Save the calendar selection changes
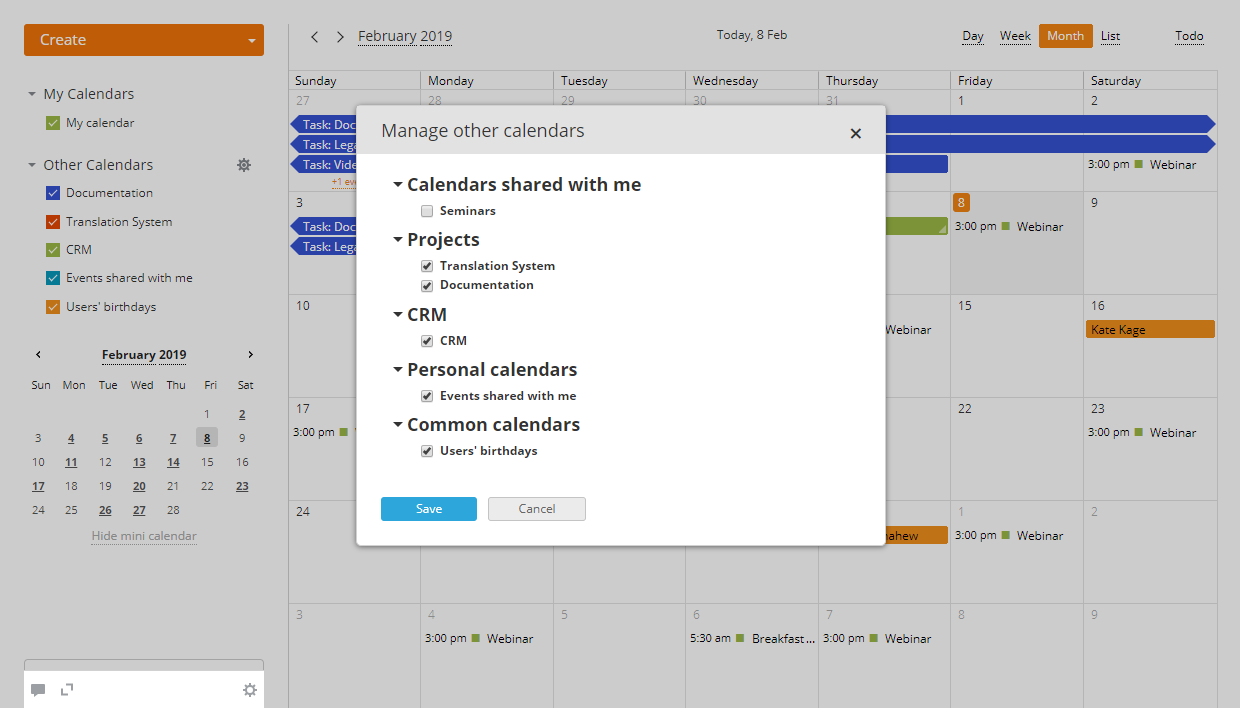The image size is (1240, 708). [x=428, y=508]
